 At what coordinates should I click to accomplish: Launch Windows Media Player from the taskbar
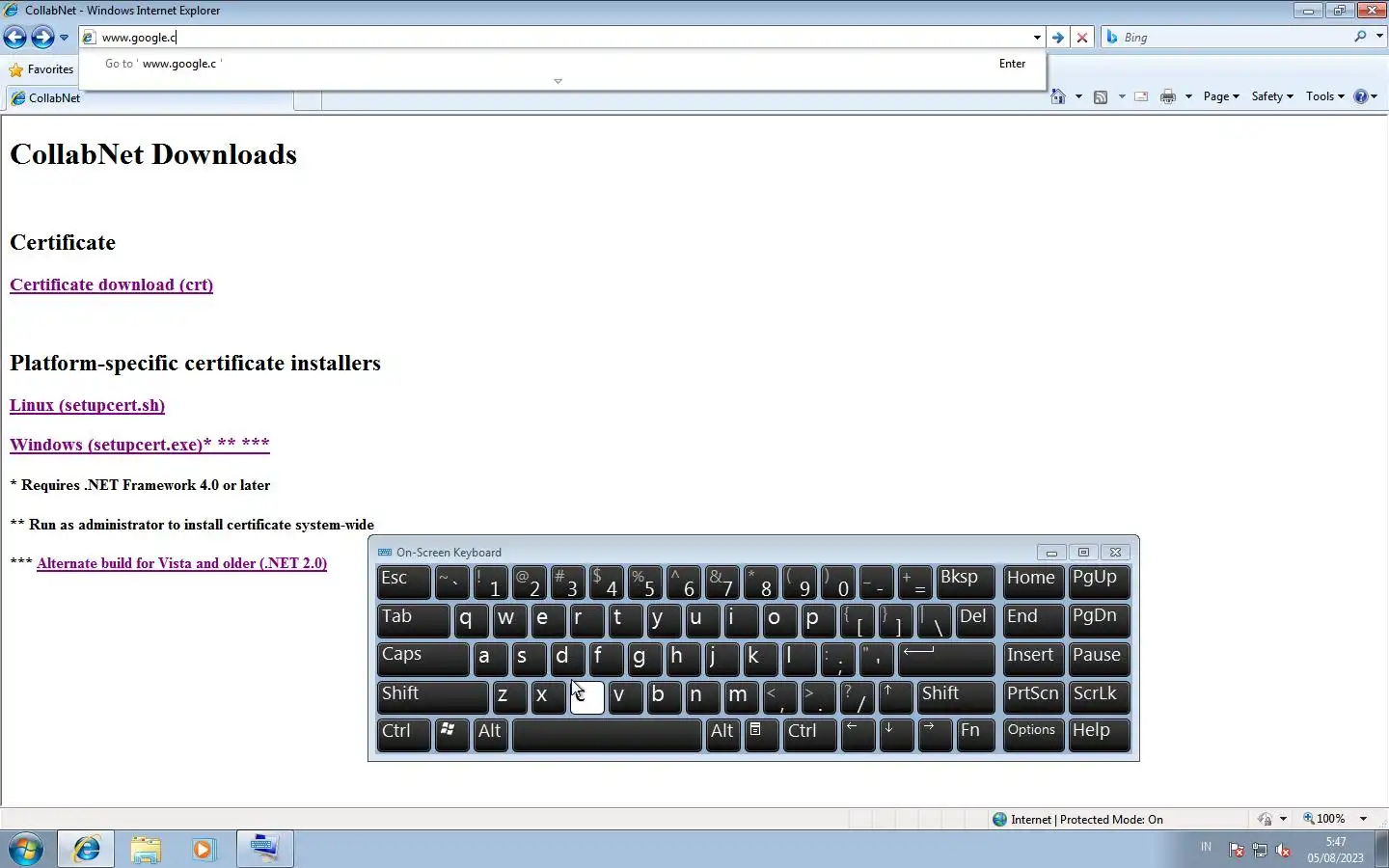coord(204,850)
